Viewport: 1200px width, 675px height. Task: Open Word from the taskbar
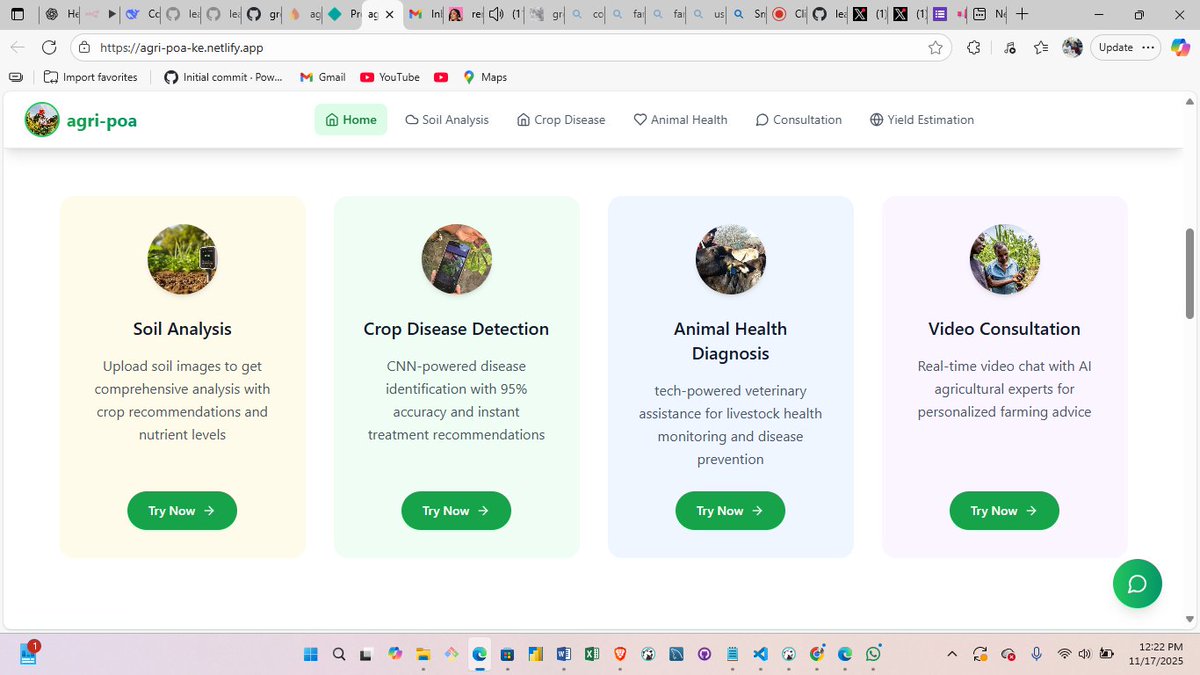(563, 654)
